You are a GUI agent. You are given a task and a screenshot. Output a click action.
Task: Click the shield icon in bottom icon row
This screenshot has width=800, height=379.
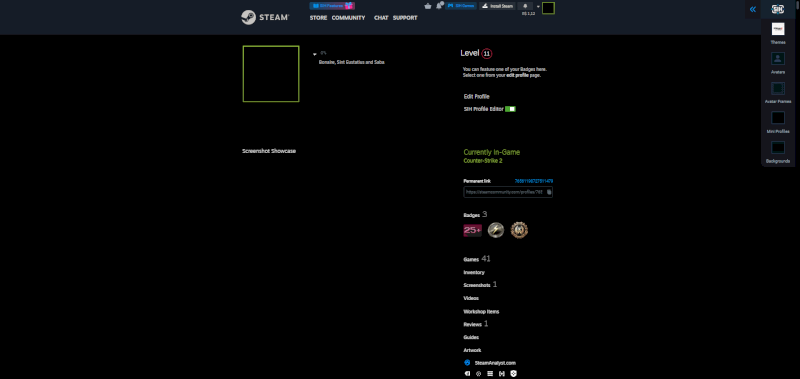tap(514, 374)
